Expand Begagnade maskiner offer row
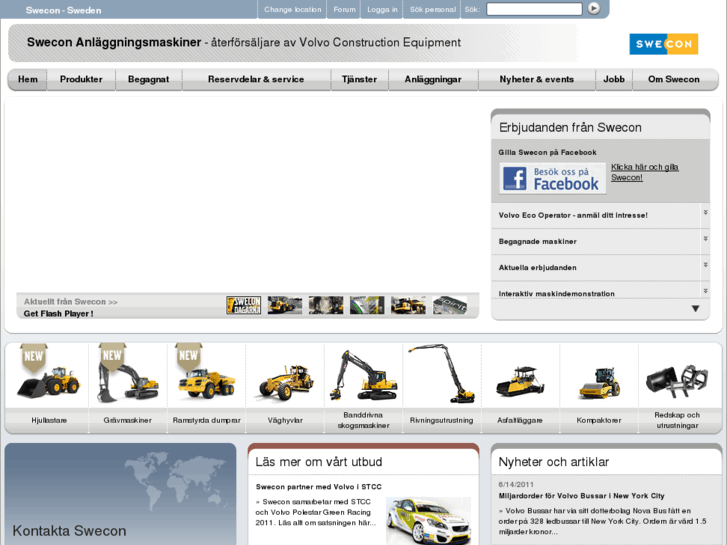Image resolution: width=727 pixels, height=545 pixels. 600,242
